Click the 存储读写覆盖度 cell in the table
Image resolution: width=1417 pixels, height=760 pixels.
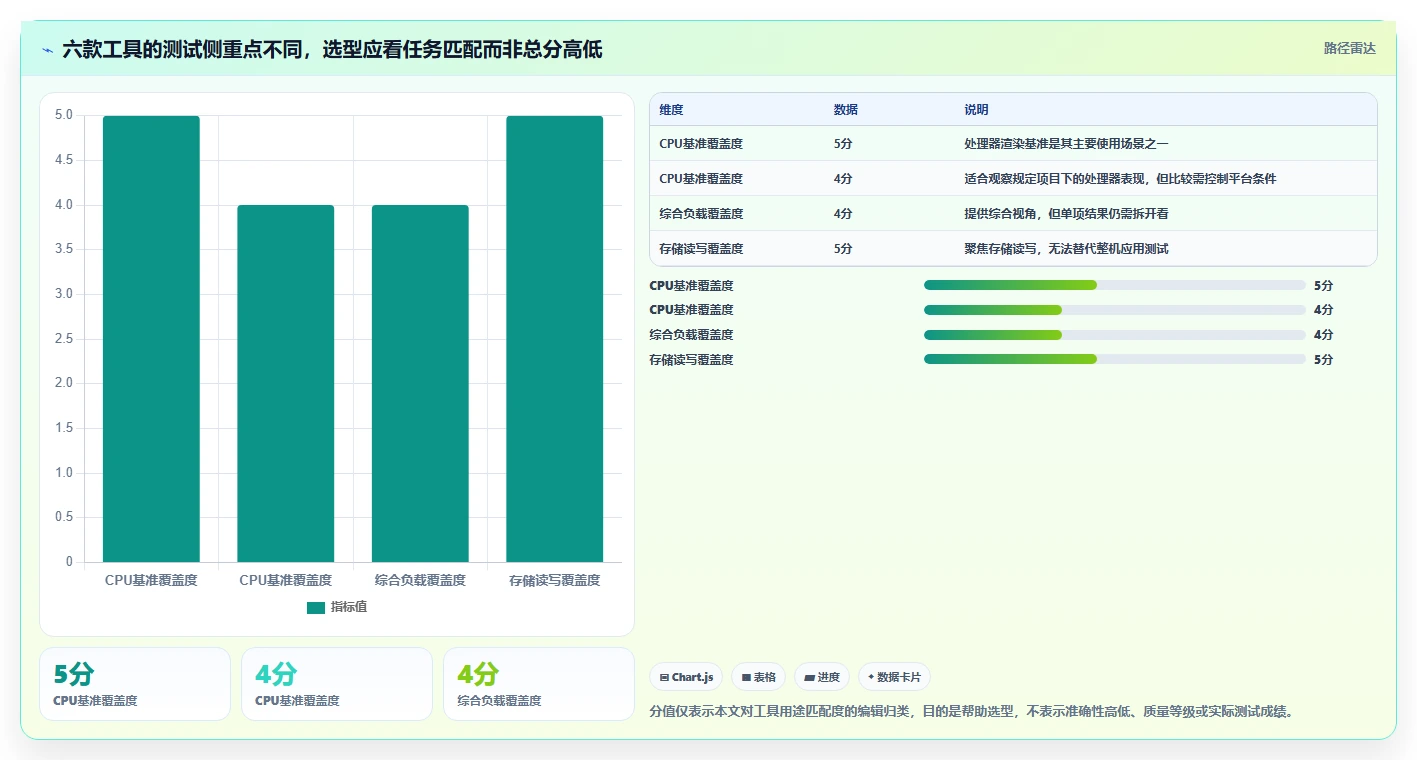click(x=701, y=248)
